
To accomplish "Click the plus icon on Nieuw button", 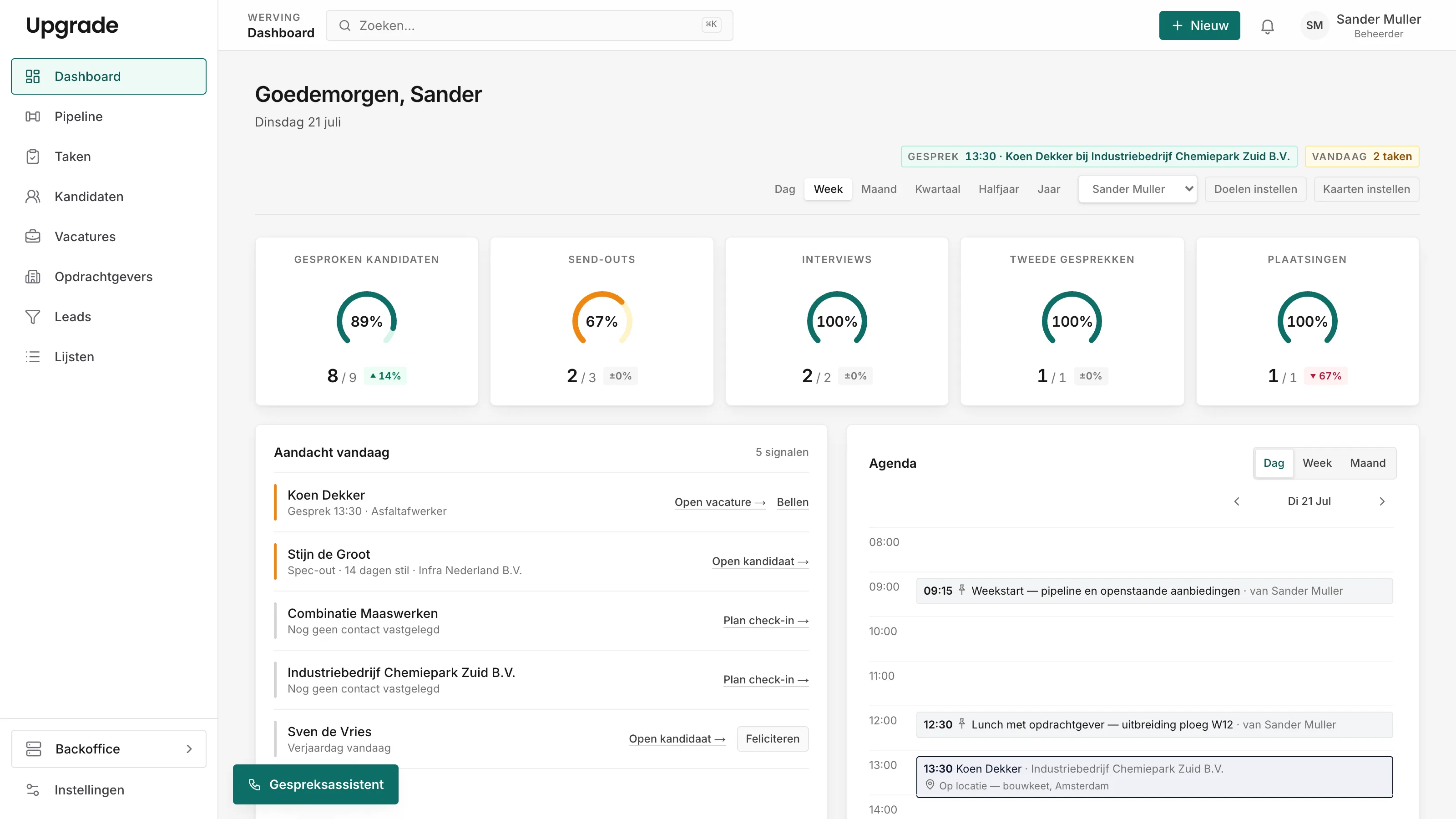I will (1178, 25).
